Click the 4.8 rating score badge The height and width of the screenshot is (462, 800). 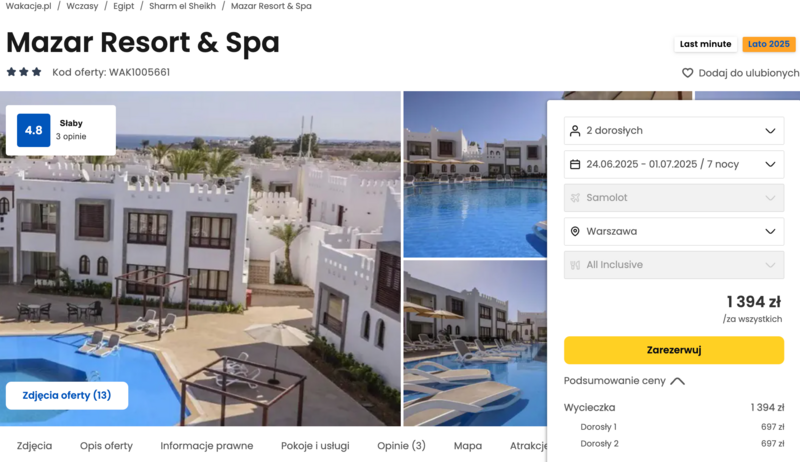click(x=34, y=130)
